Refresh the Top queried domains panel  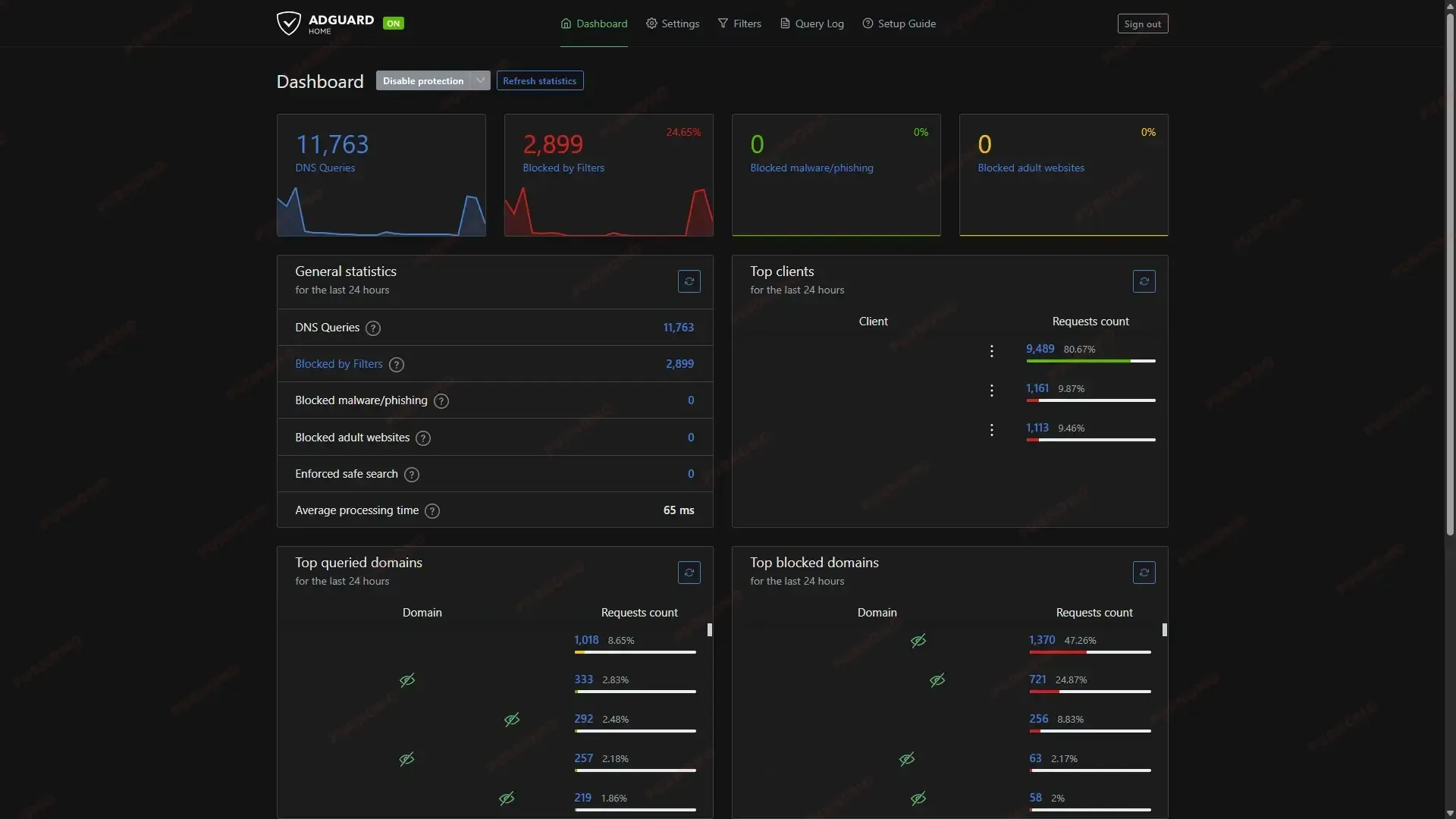click(x=689, y=573)
